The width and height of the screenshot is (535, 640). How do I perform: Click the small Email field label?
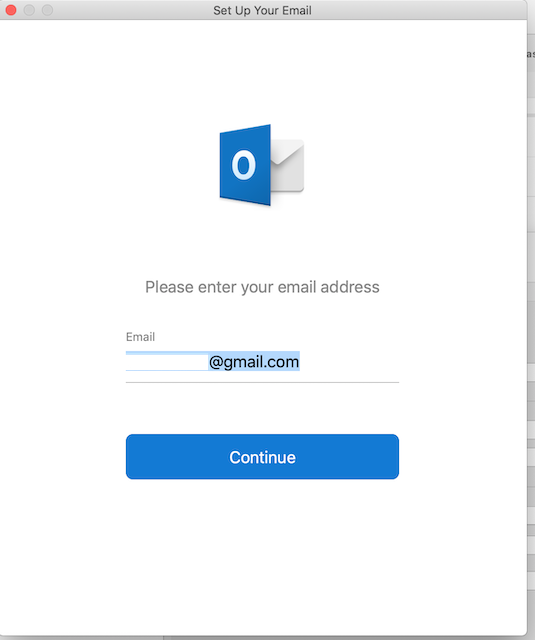tap(140, 337)
